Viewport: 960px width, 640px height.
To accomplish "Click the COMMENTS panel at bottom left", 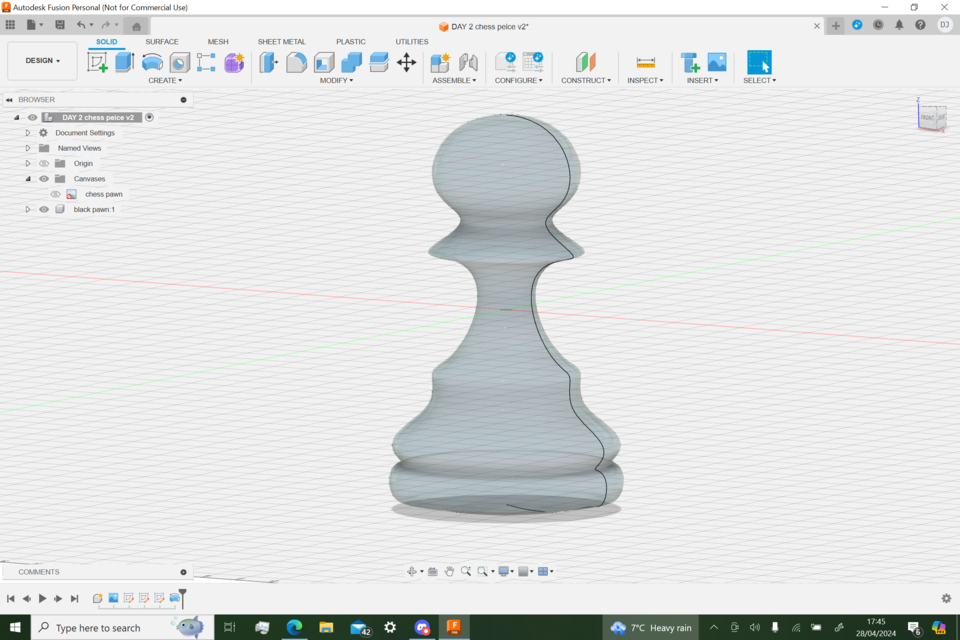I will pos(38,571).
